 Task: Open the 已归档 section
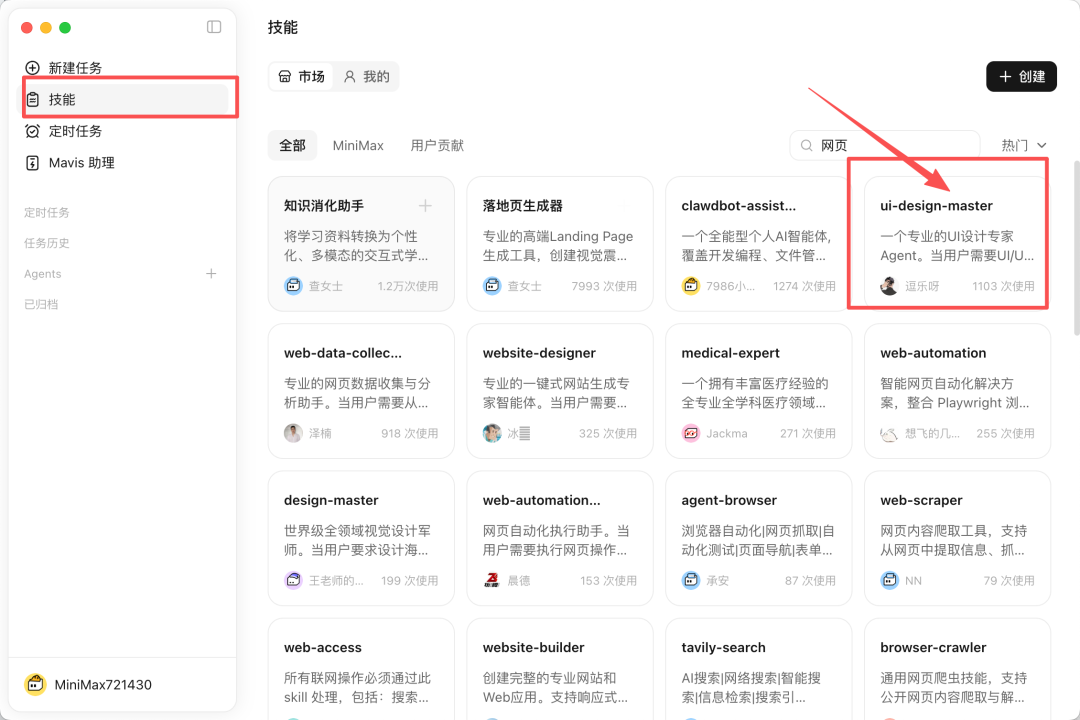coord(41,304)
